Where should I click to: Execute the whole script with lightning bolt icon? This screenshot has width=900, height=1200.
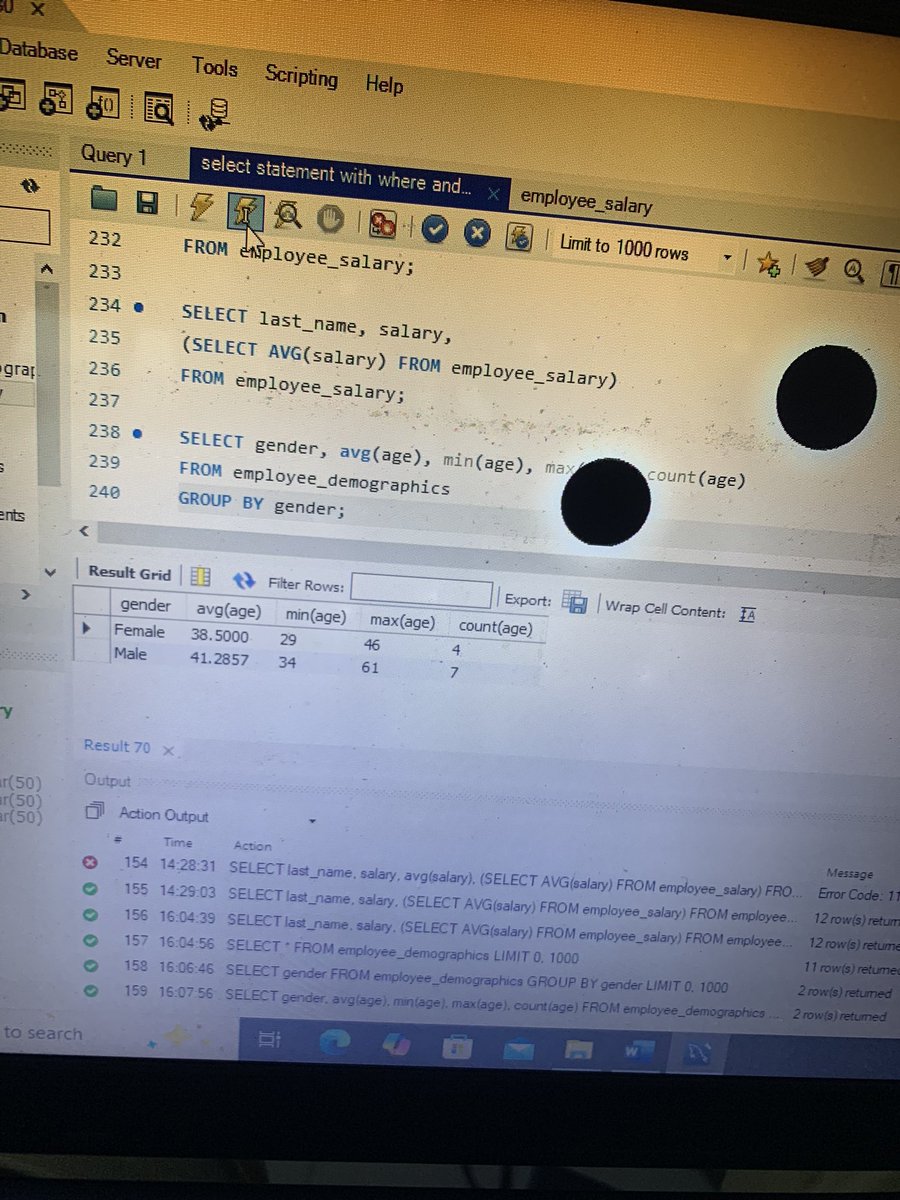coord(201,207)
